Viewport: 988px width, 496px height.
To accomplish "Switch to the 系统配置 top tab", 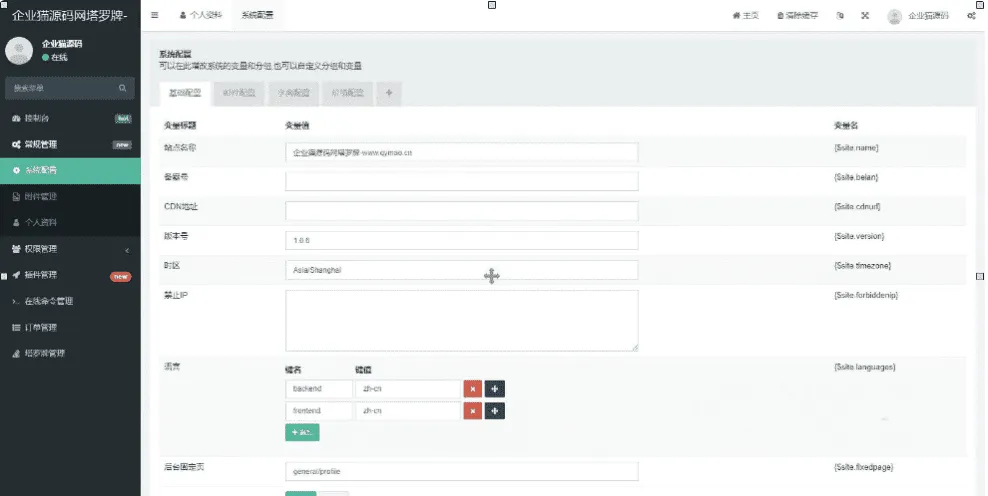I will click(257, 15).
